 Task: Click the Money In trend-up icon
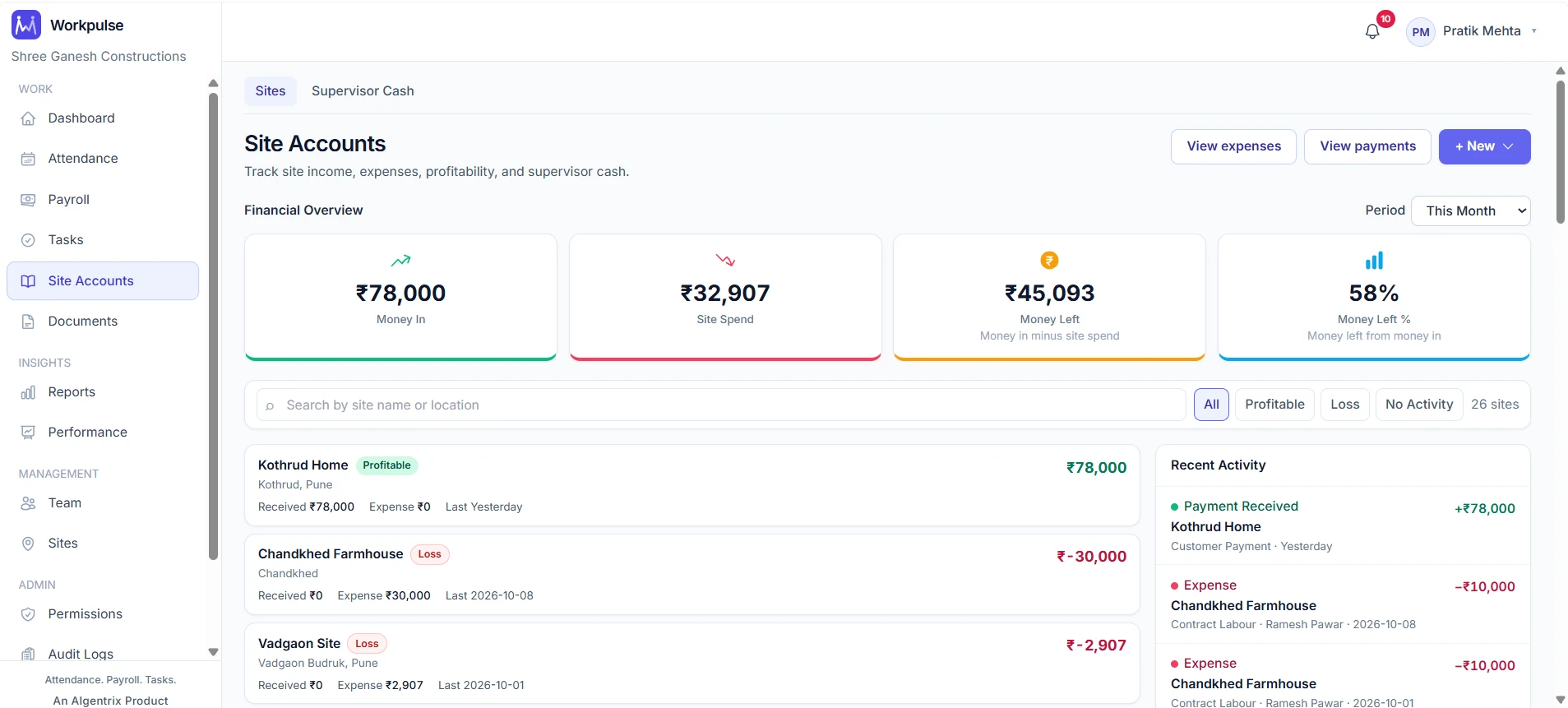[400, 261]
